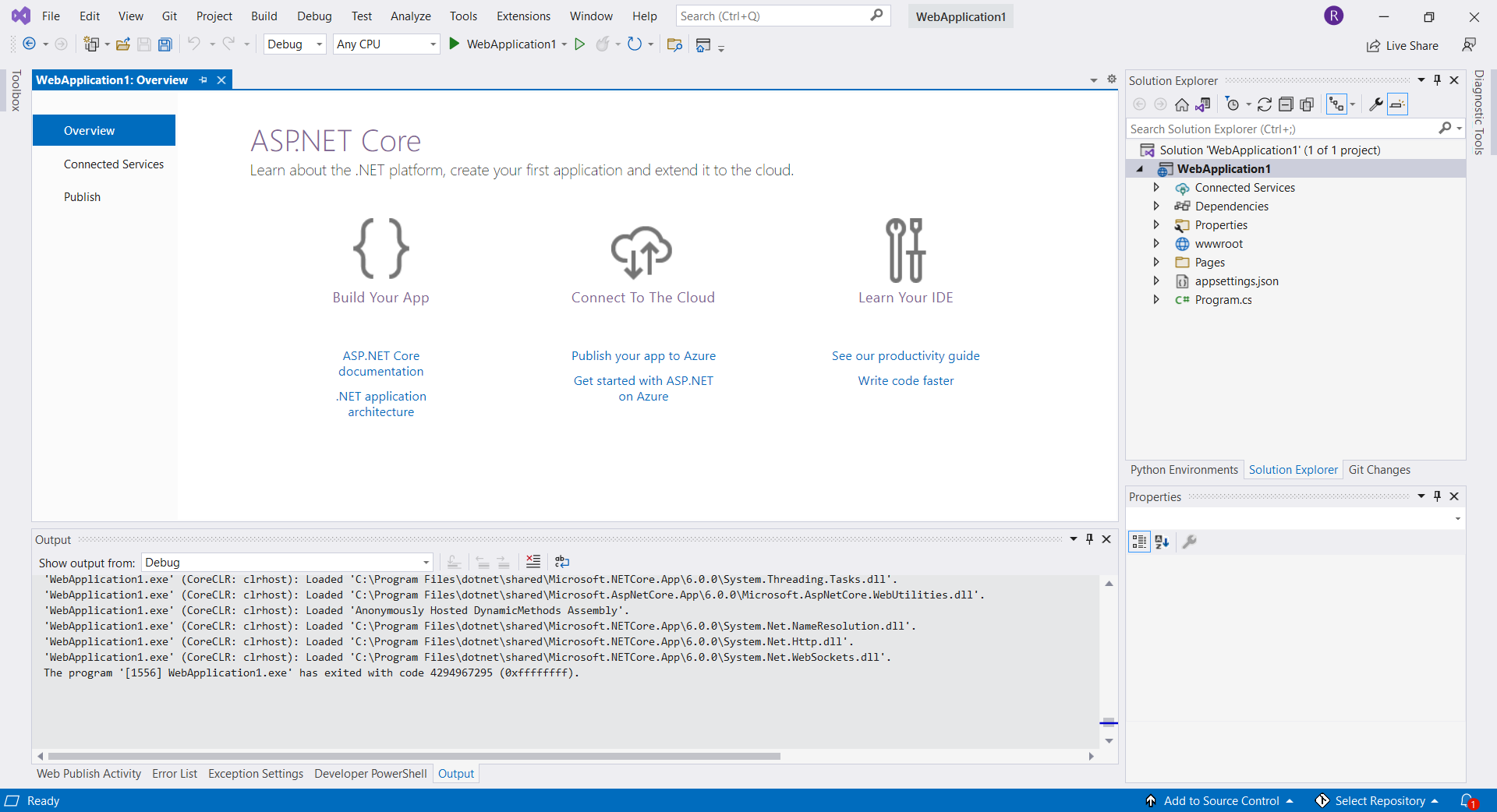The height and width of the screenshot is (812, 1497).
Task: Click the Output window horizontal scrollbar thumb
Action: click(x=414, y=756)
